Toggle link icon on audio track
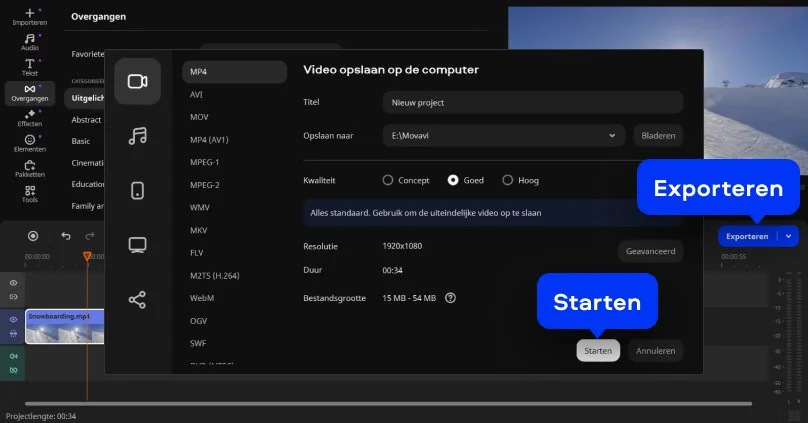 click(x=13, y=370)
